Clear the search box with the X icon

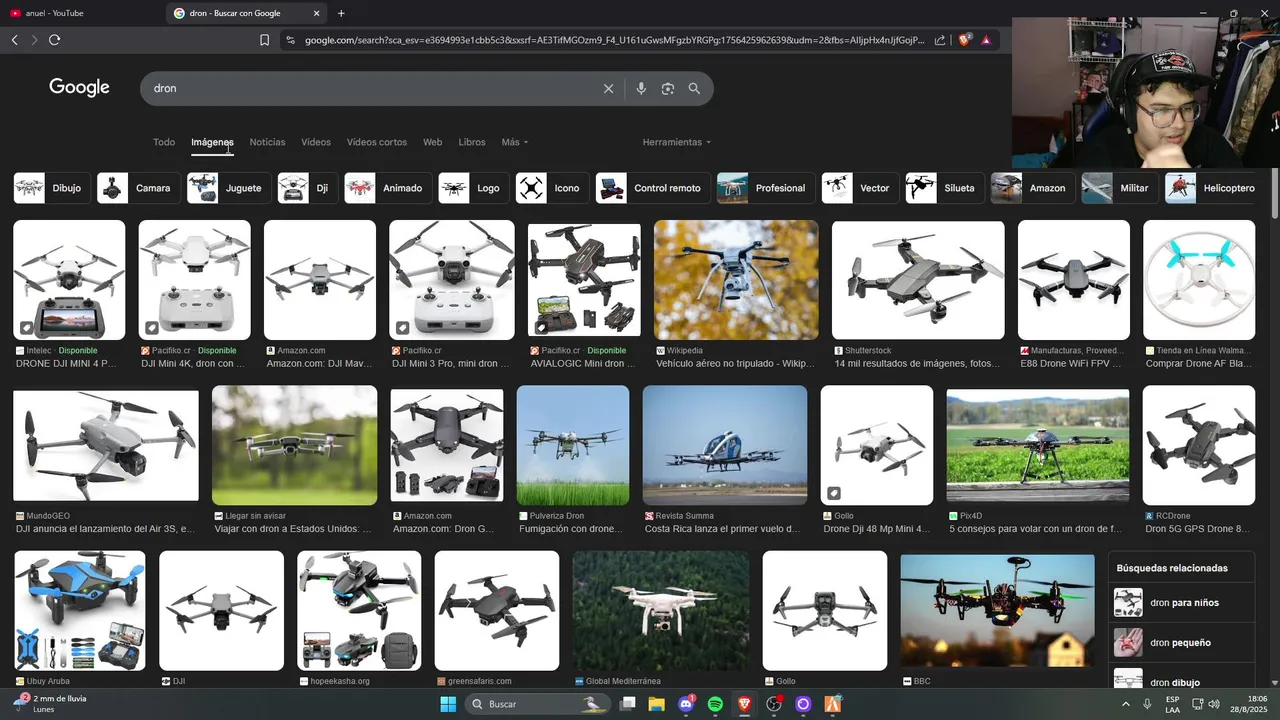tap(608, 88)
